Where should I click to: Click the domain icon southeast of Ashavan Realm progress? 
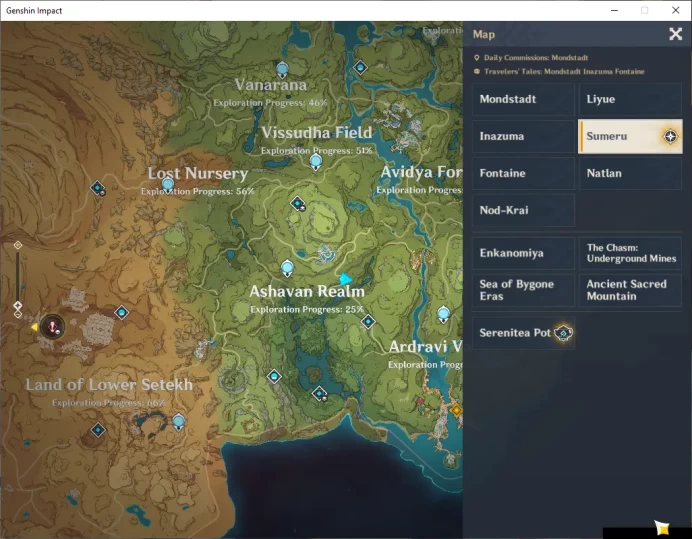click(x=368, y=321)
